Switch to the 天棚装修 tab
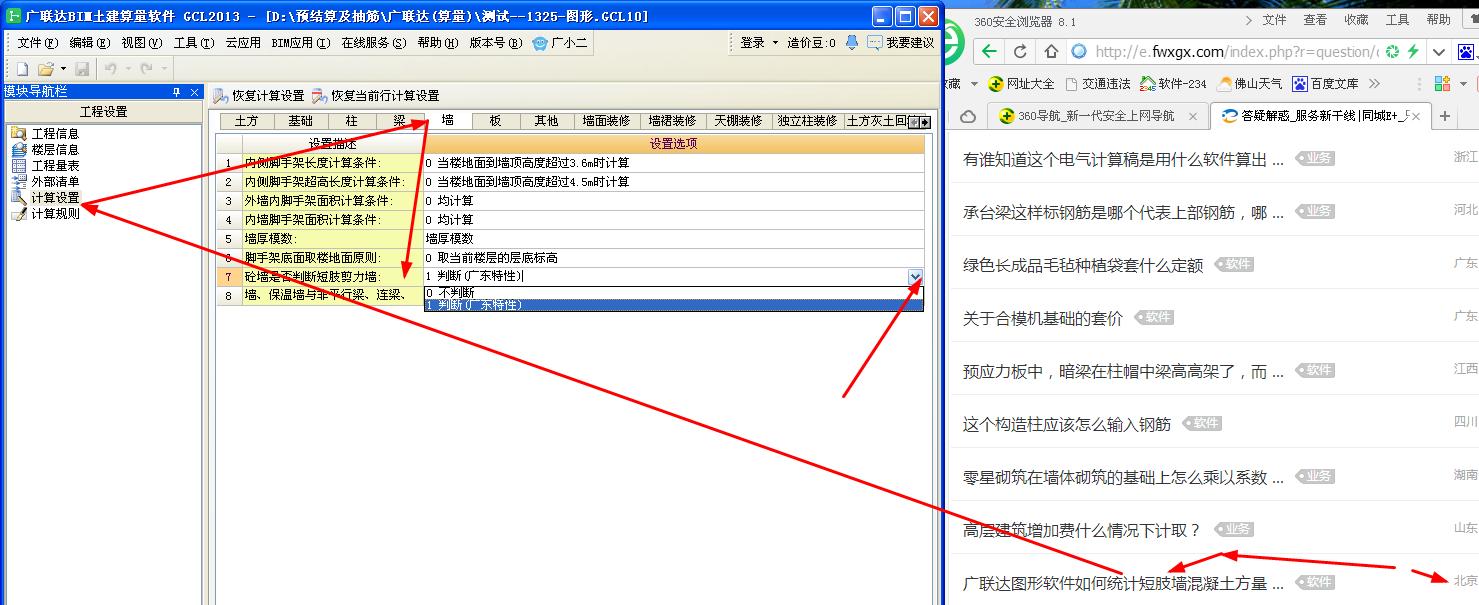Image resolution: width=1479 pixels, height=605 pixels. click(x=738, y=121)
